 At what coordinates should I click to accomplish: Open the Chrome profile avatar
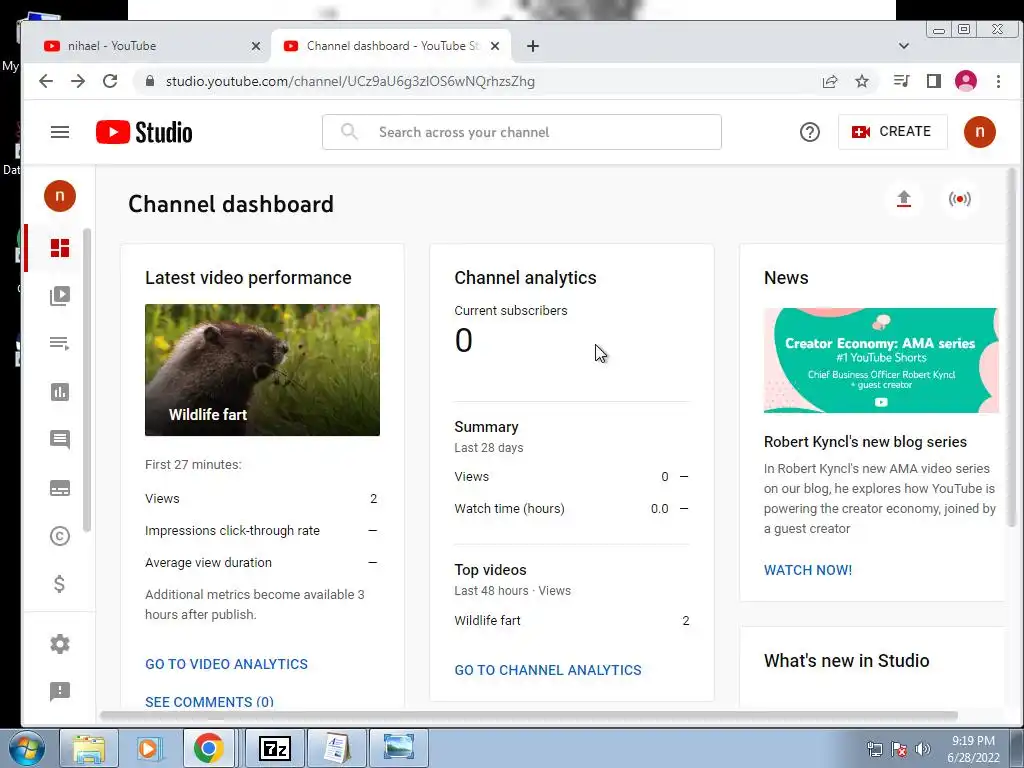[x=966, y=81]
